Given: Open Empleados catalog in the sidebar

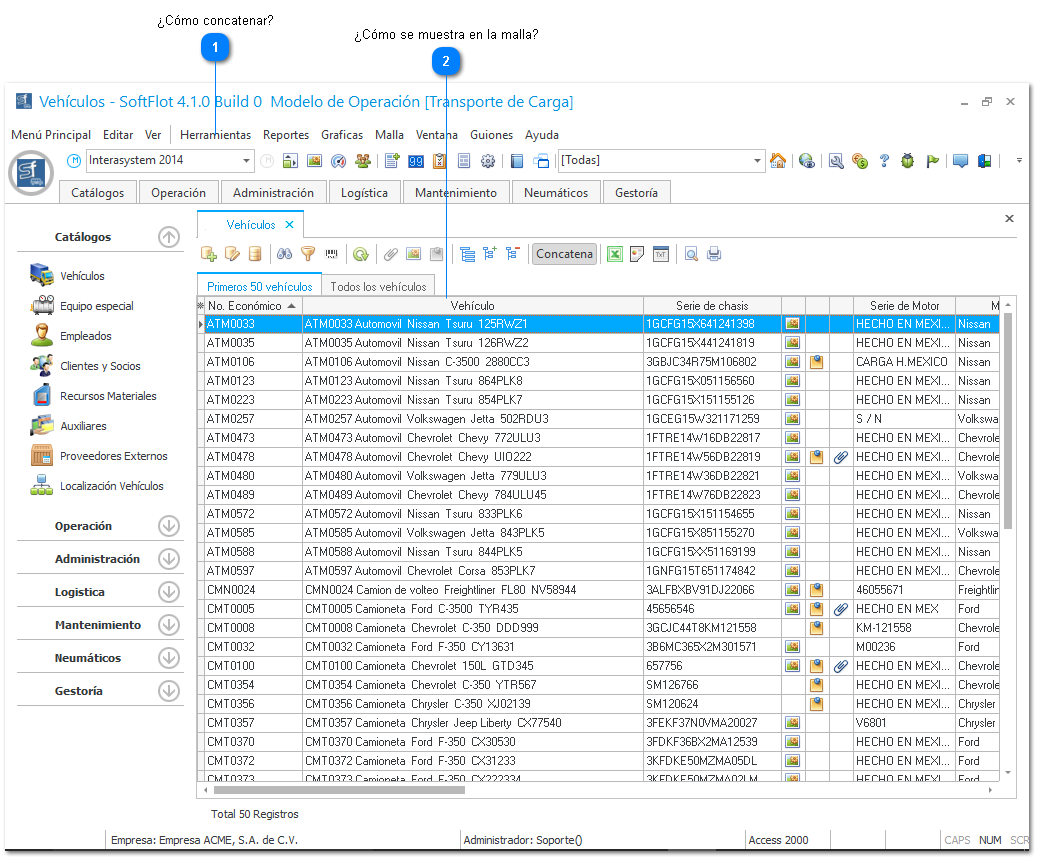Looking at the screenshot, I should click(x=85, y=336).
